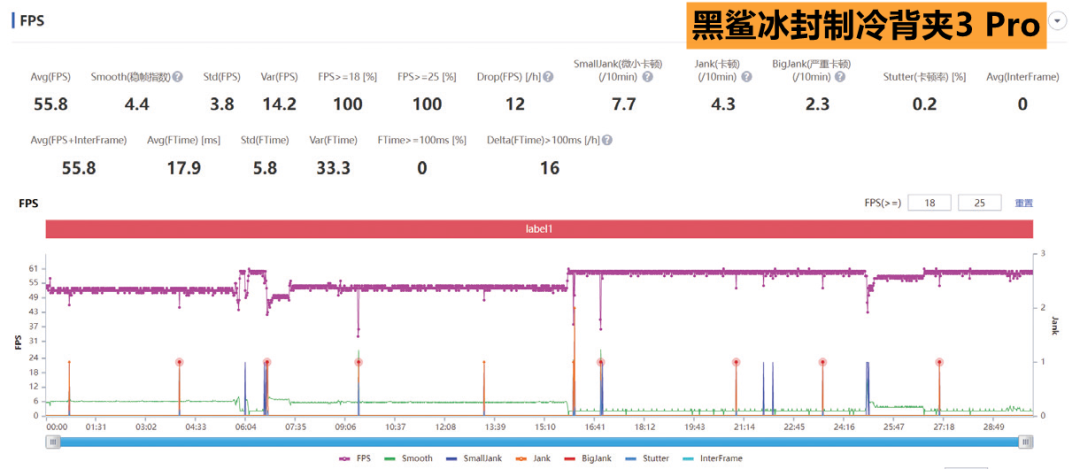Image resolution: width=1080 pixels, height=469 pixels.
Task: Click the Avg(InterFrame) label
Action: [x=1022, y=77]
